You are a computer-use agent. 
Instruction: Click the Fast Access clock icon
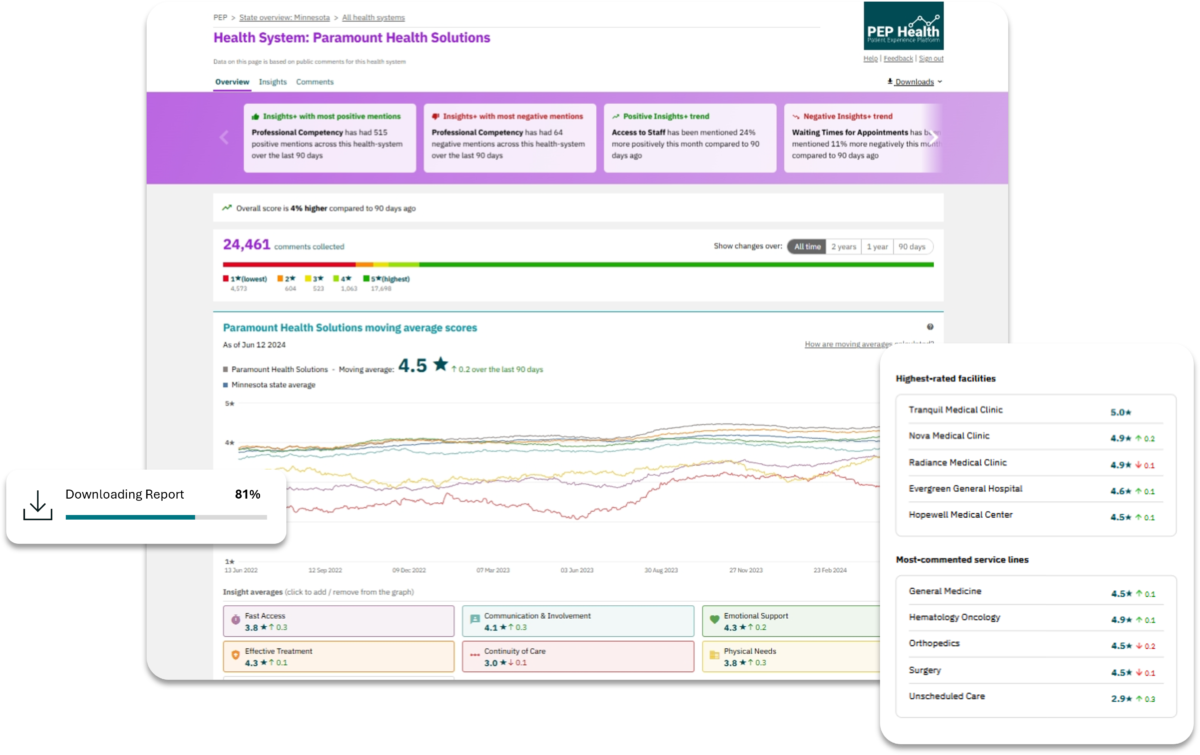[x=236, y=620]
